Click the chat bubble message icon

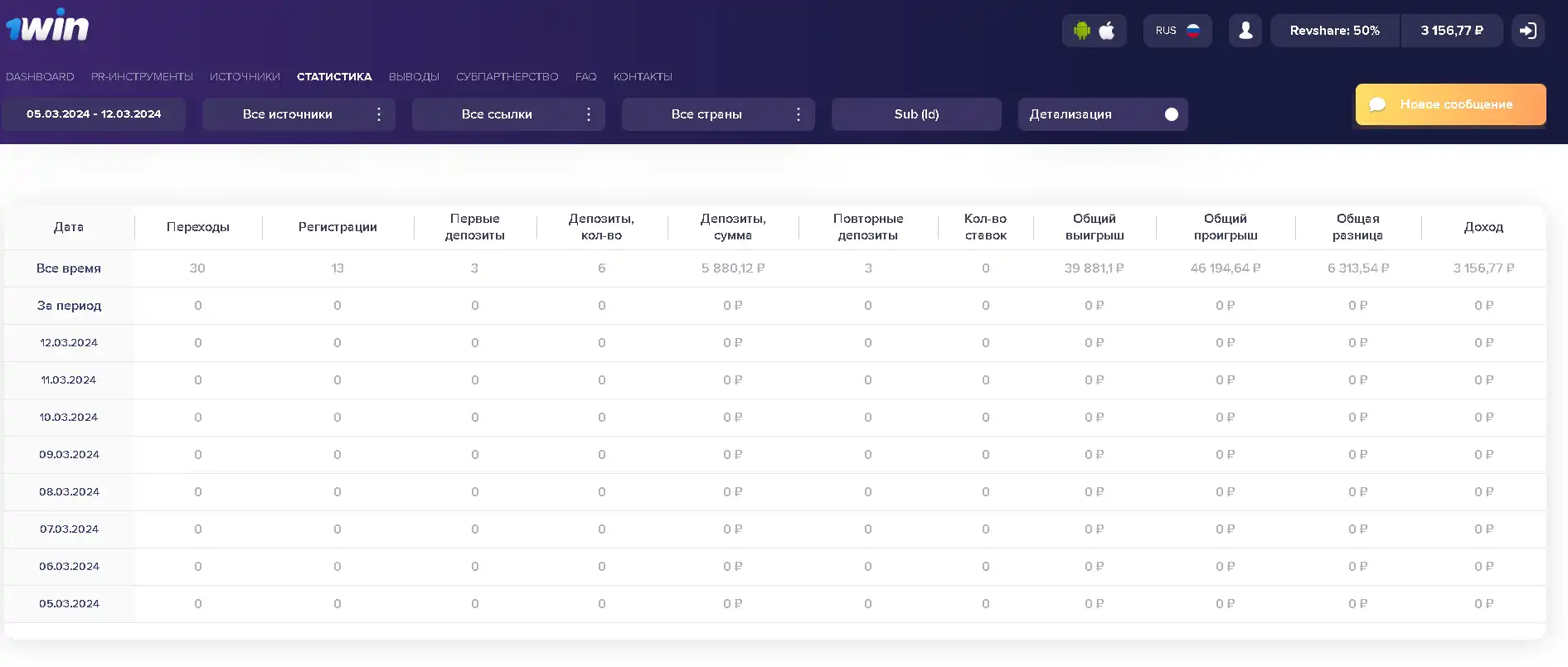coord(1377,104)
